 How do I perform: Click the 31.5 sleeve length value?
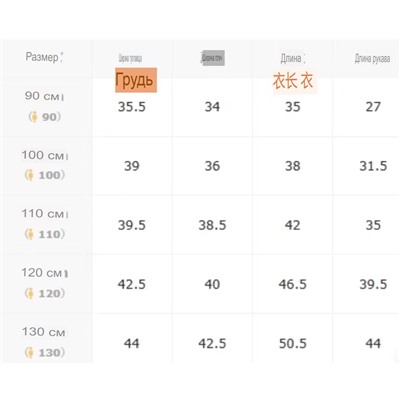click(x=373, y=166)
